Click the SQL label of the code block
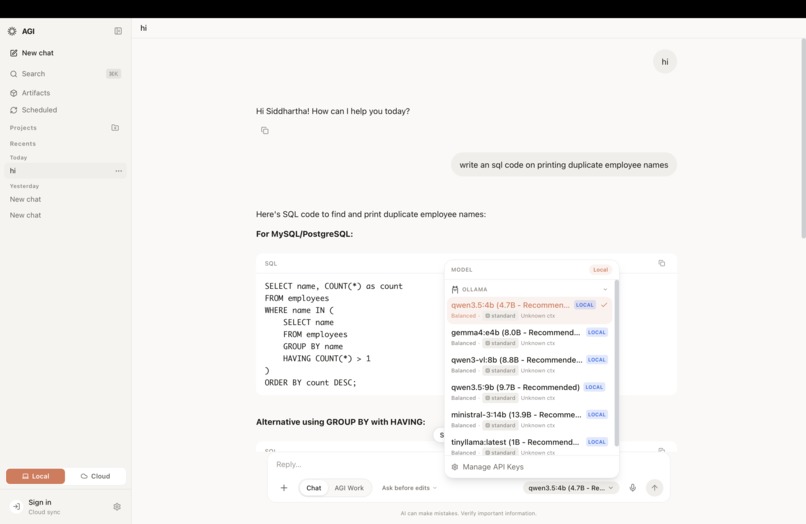The width and height of the screenshot is (806, 524). click(x=271, y=263)
